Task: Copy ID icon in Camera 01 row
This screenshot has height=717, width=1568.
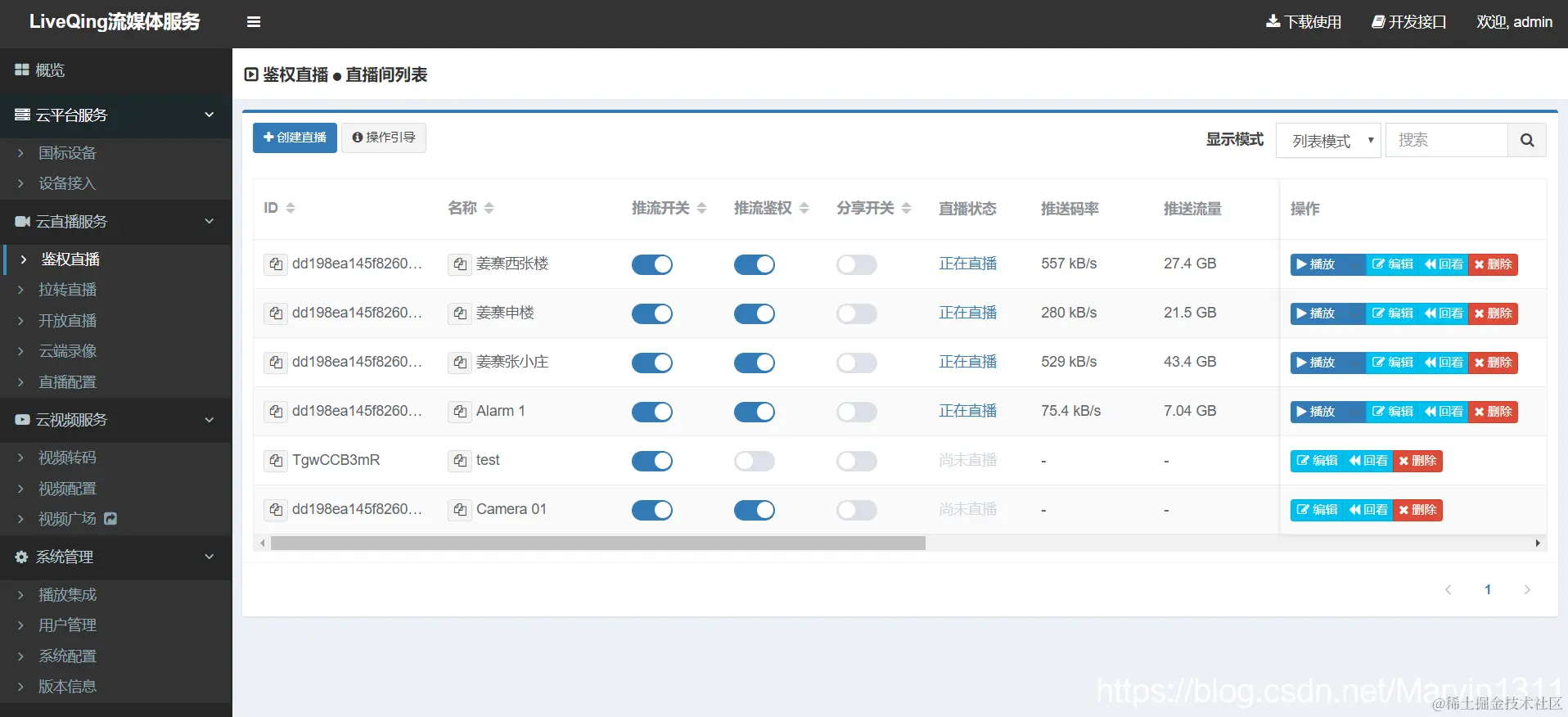Action: [x=276, y=510]
